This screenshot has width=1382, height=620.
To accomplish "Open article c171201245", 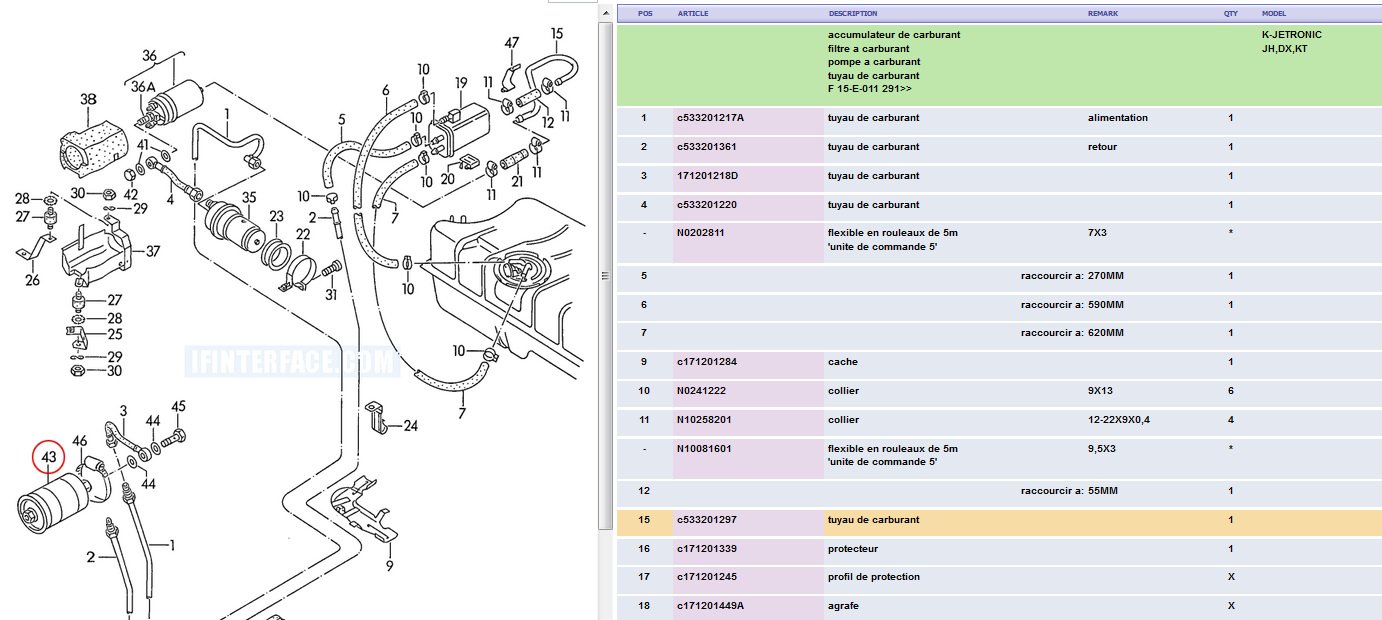I will pyautogui.click(x=707, y=577).
